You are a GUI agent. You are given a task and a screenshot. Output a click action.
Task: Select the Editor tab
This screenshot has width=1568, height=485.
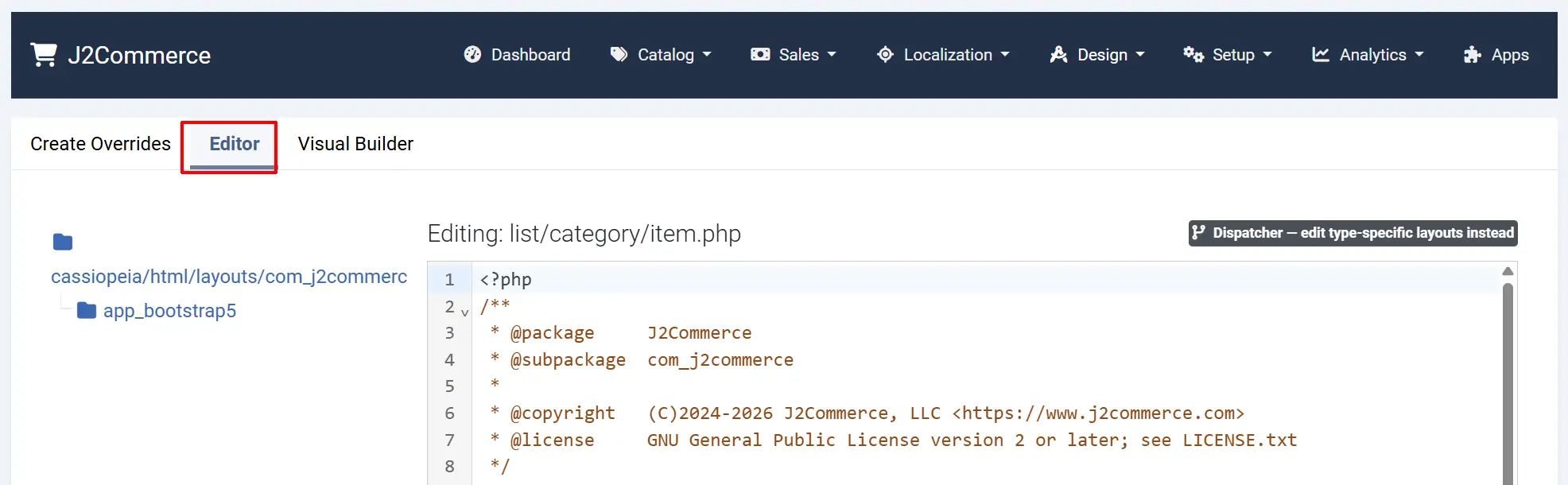point(234,144)
